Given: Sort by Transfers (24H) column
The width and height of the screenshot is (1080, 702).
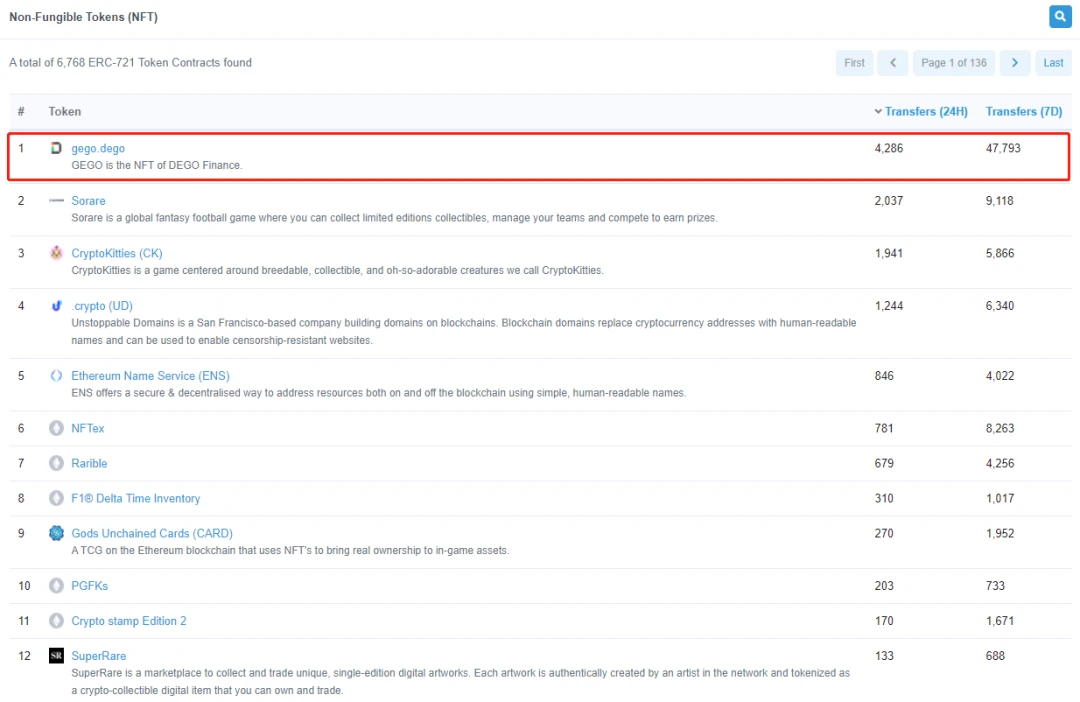Looking at the screenshot, I should (926, 112).
